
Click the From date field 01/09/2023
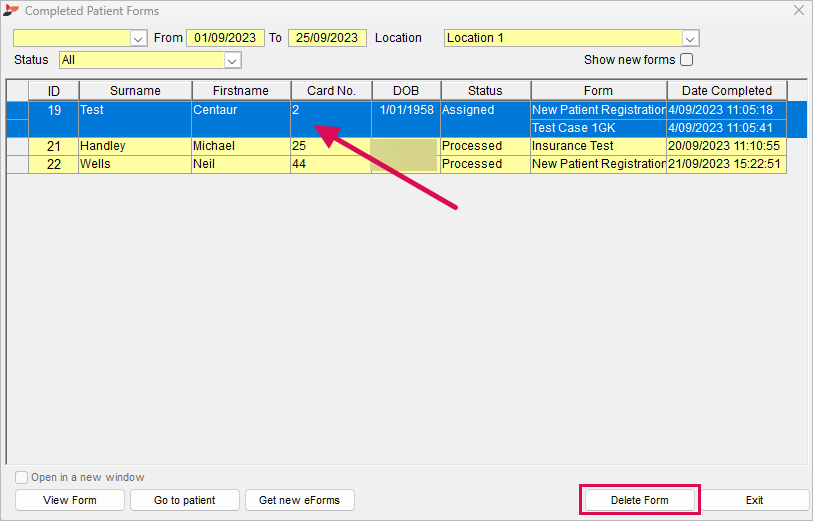click(225, 38)
